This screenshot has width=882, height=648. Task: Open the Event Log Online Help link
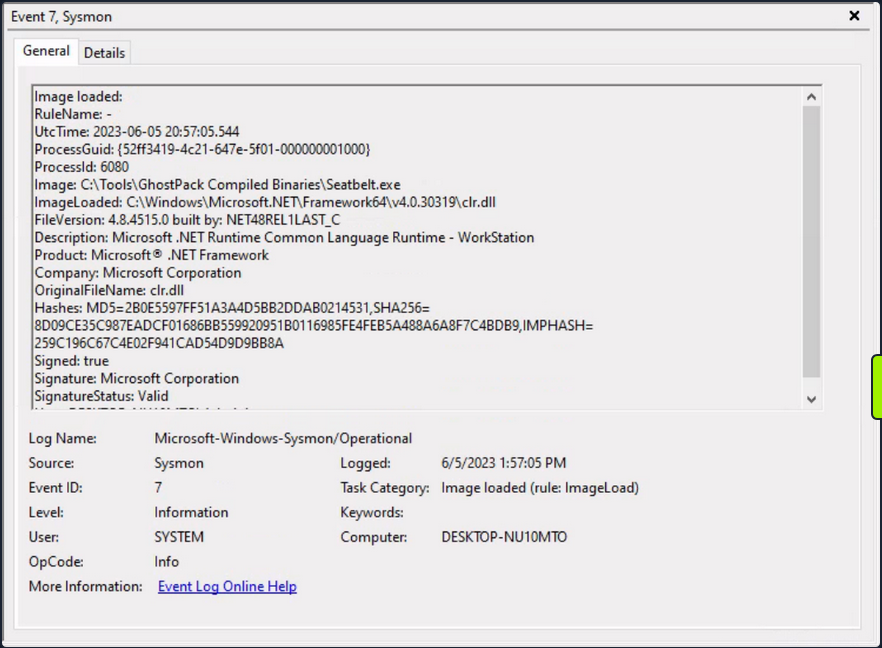pyautogui.click(x=226, y=586)
